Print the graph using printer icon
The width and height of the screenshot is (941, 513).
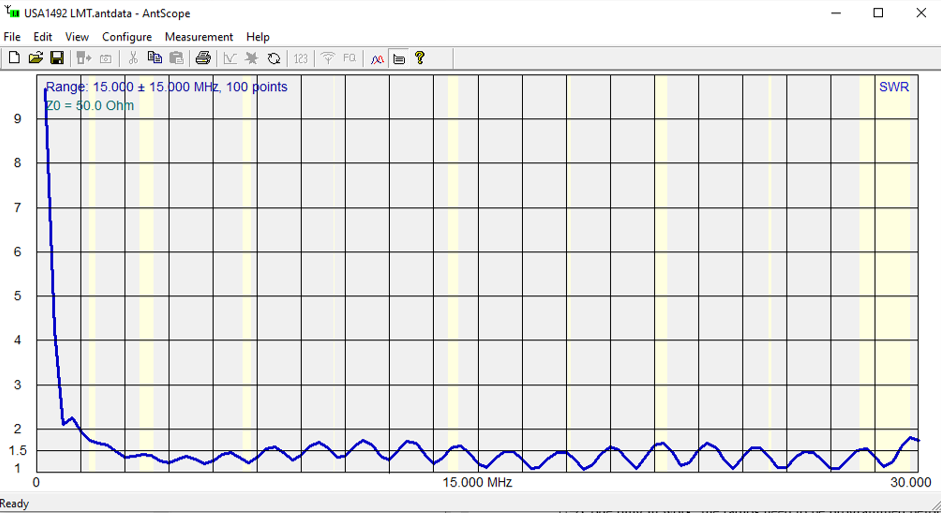tap(203, 58)
